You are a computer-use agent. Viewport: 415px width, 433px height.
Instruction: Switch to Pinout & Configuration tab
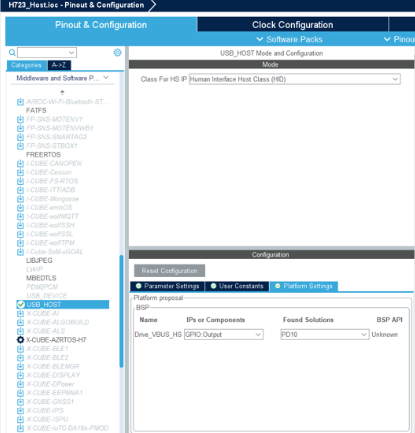coord(101,25)
